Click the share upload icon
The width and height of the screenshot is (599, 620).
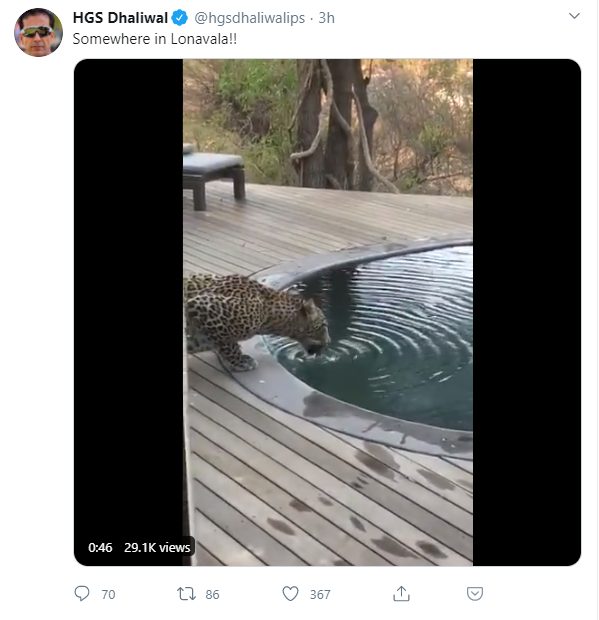[x=401, y=593]
